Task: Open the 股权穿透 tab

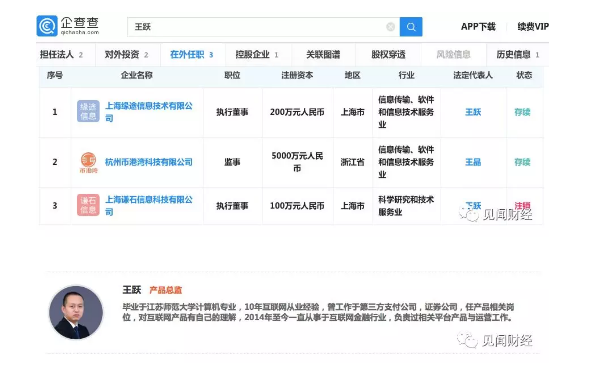Action: 388,55
